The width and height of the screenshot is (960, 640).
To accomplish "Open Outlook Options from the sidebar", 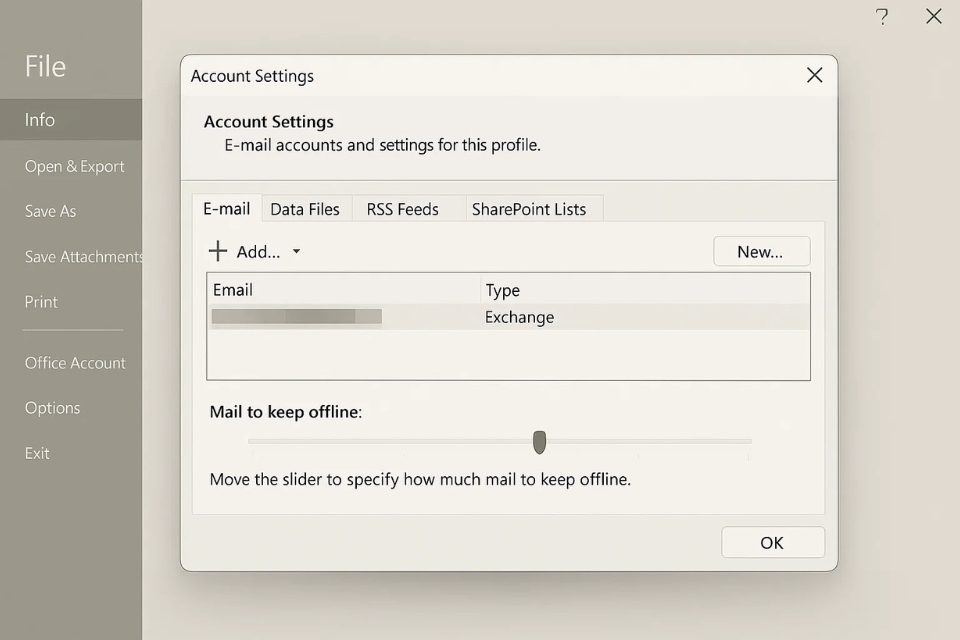I will click(52, 408).
